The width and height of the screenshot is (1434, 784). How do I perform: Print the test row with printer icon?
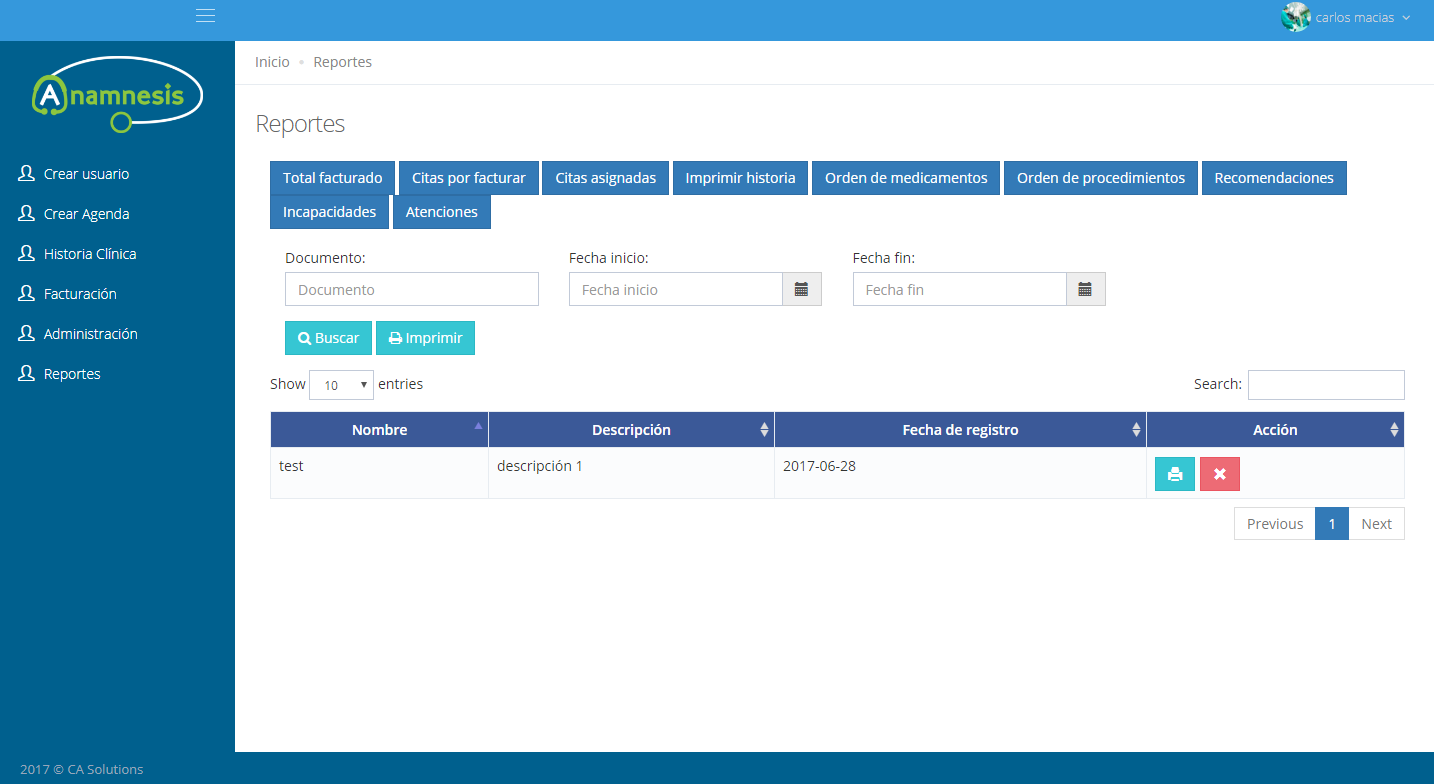pyautogui.click(x=1175, y=474)
